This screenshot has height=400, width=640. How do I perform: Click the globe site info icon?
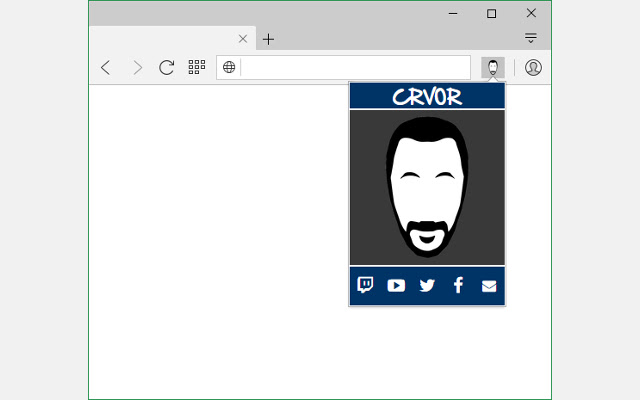click(x=229, y=67)
